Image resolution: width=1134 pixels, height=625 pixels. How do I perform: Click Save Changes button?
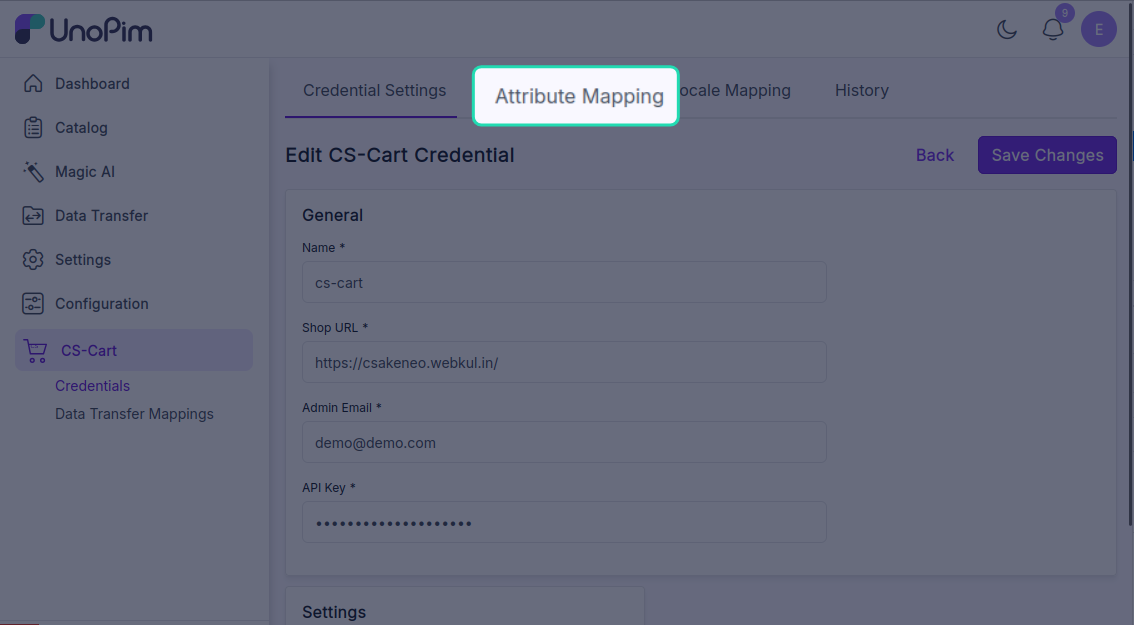[1046, 155]
